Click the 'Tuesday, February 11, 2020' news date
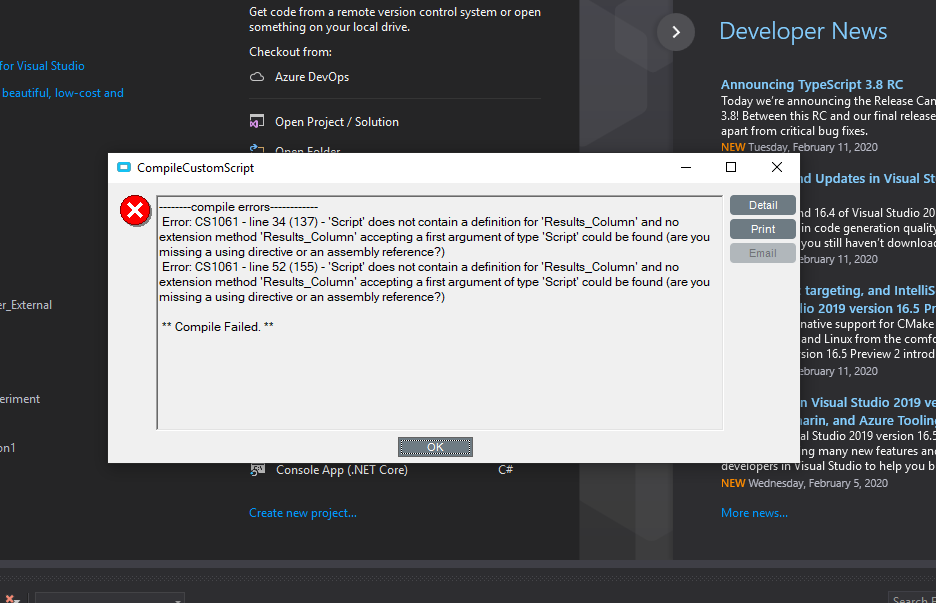936x603 pixels. point(812,147)
